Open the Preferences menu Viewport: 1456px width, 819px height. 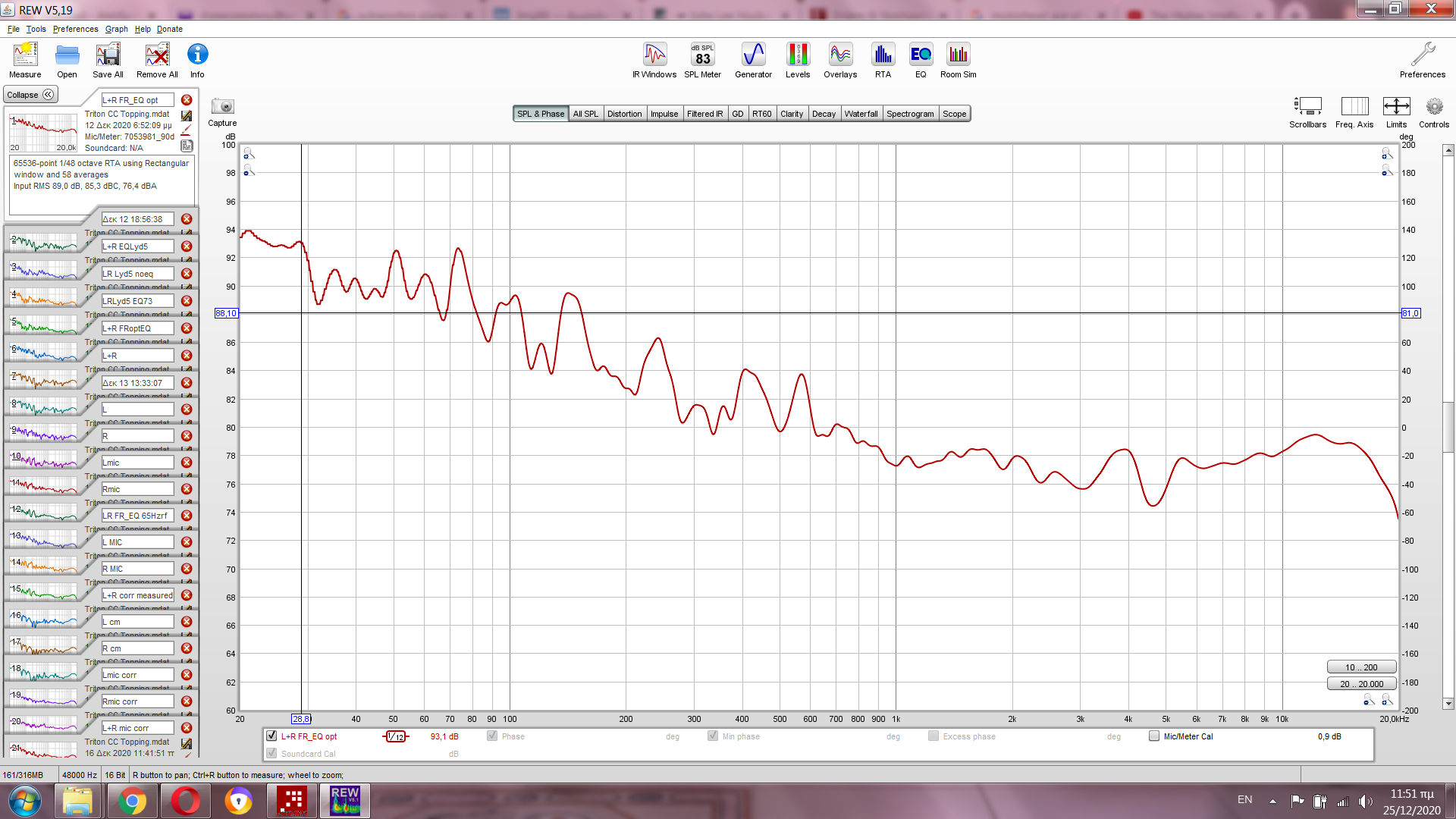[x=75, y=29]
